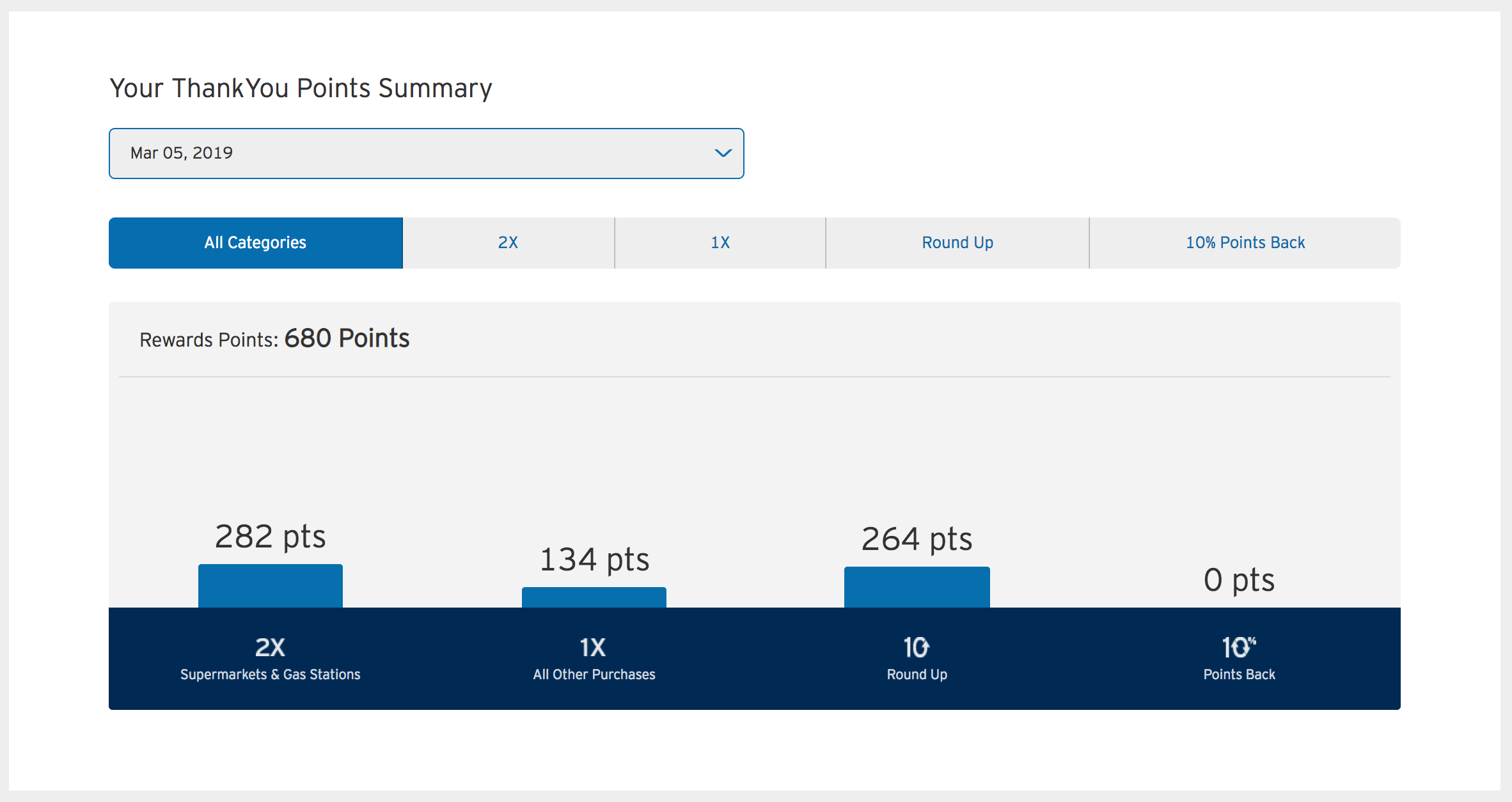This screenshot has width=1512, height=802.
Task: Select the All Categories tab
Action: [255, 243]
